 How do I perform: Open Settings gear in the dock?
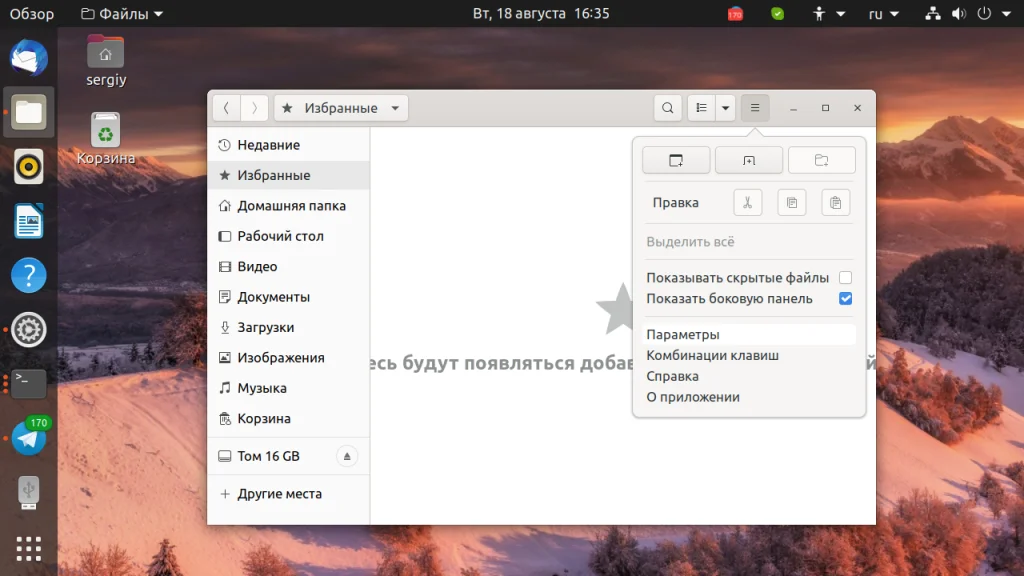point(29,329)
